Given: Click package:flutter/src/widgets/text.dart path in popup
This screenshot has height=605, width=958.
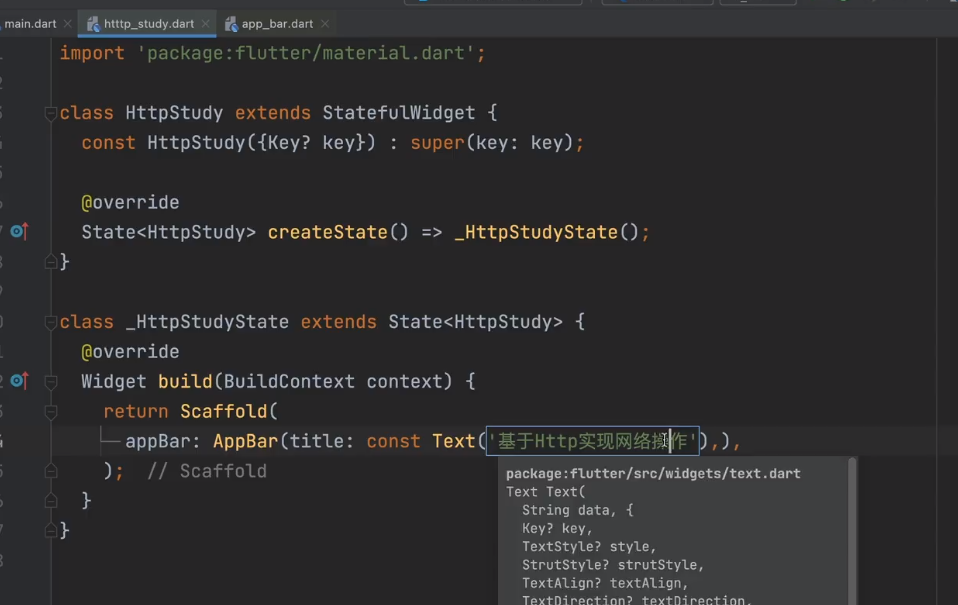Looking at the screenshot, I should click(653, 474).
